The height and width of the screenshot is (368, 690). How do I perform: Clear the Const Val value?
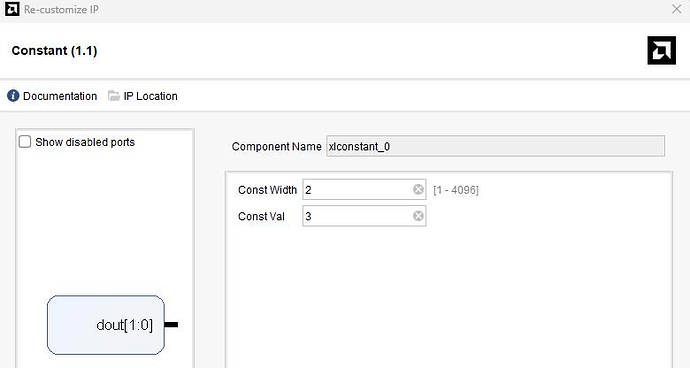coord(418,216)
